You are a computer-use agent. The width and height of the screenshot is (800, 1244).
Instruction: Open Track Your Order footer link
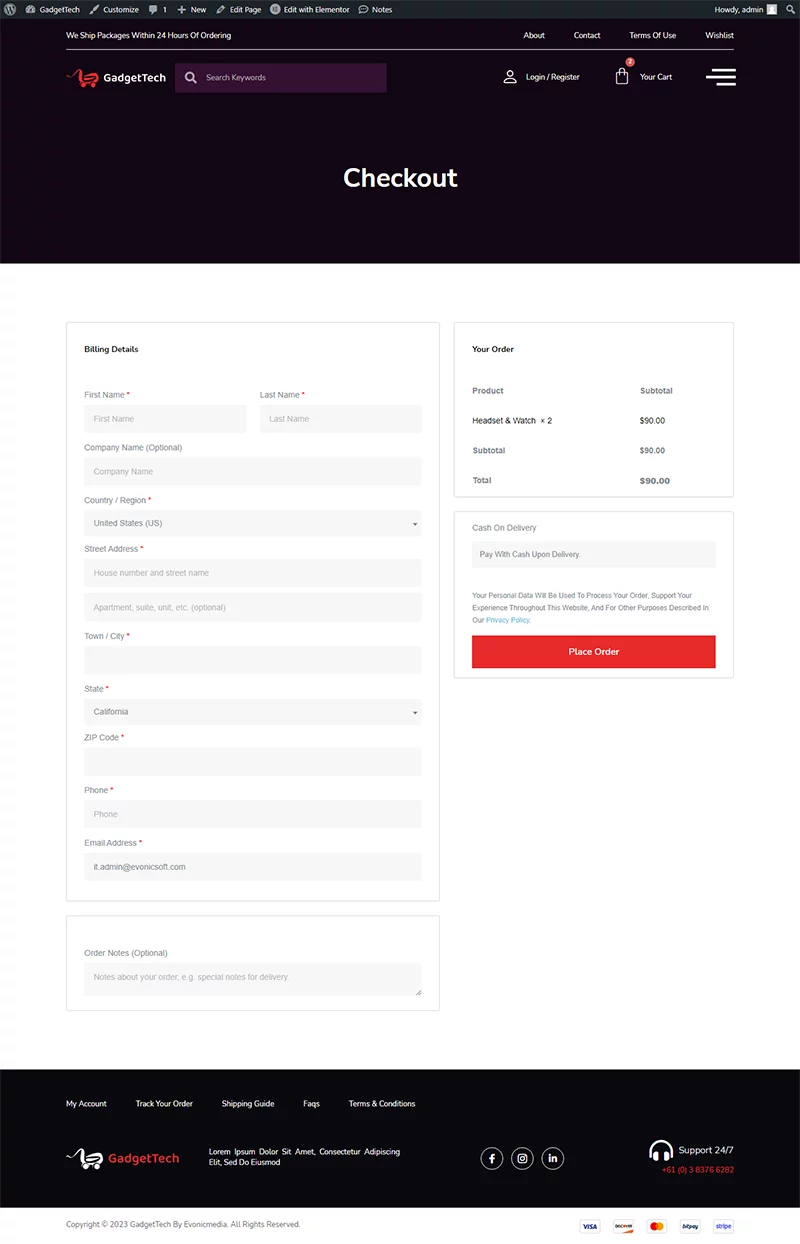click(x=164, y=1104)
